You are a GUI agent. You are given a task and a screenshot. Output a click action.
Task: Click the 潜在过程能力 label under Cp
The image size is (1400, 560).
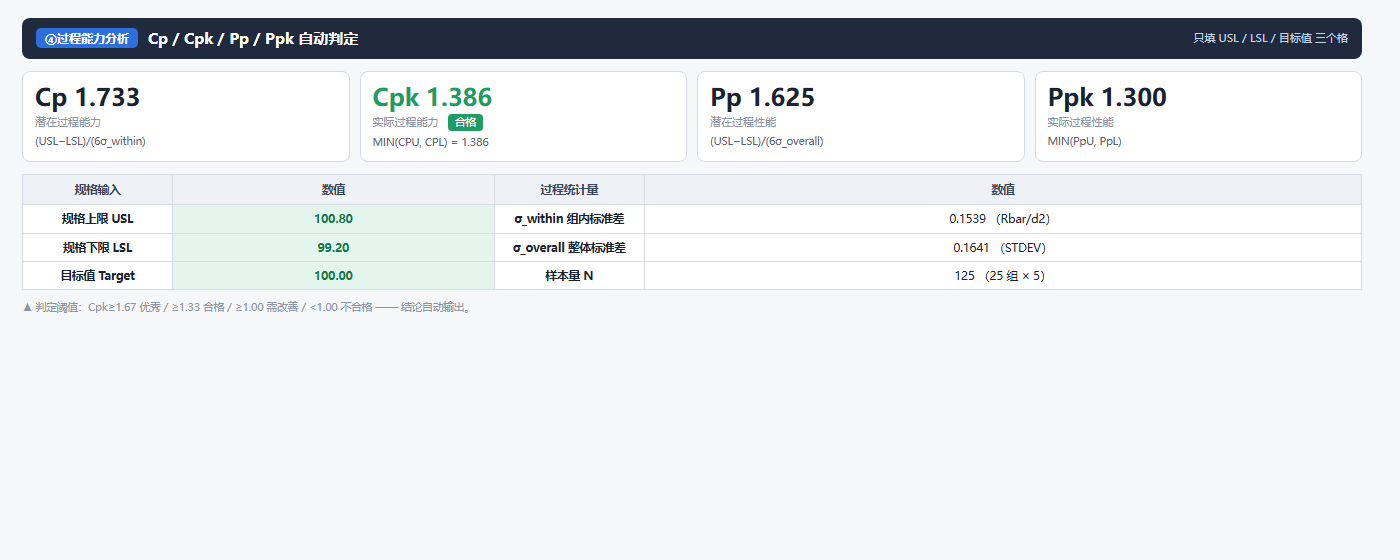(x=68, y=122)
